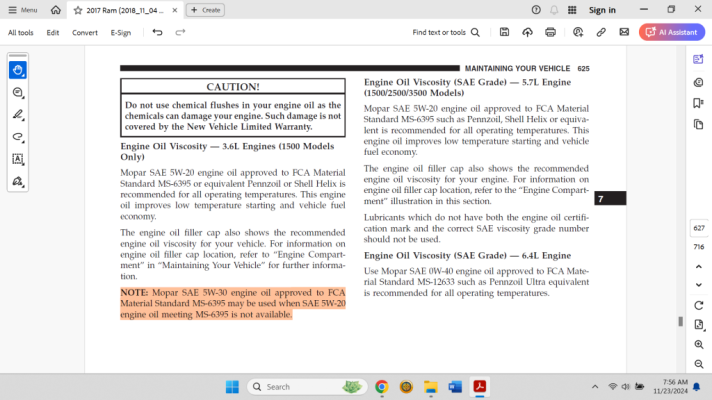The width and height of the screenshot is (712, 400).
Task: Click the vertical scrollbar thumb
Action: point(680,321)
